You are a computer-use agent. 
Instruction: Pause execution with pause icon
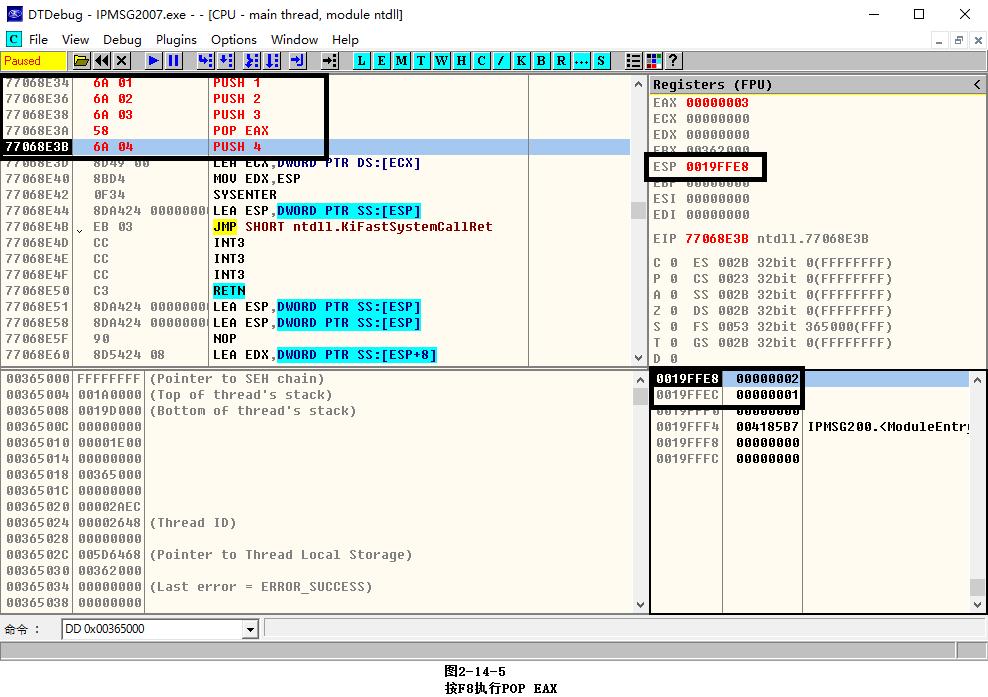click(x=173, y=61)
